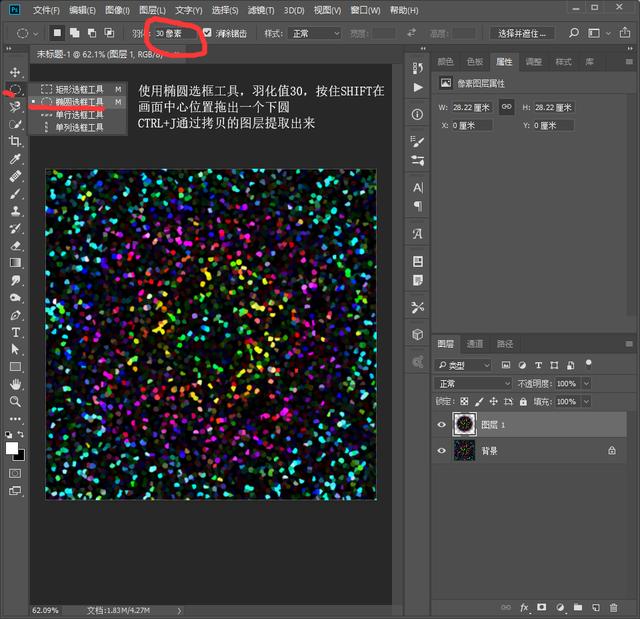The width and height of the screenshot is (640, 619).
Task: Toggle visibility of 背景 layer
Action: coord(442,451)
